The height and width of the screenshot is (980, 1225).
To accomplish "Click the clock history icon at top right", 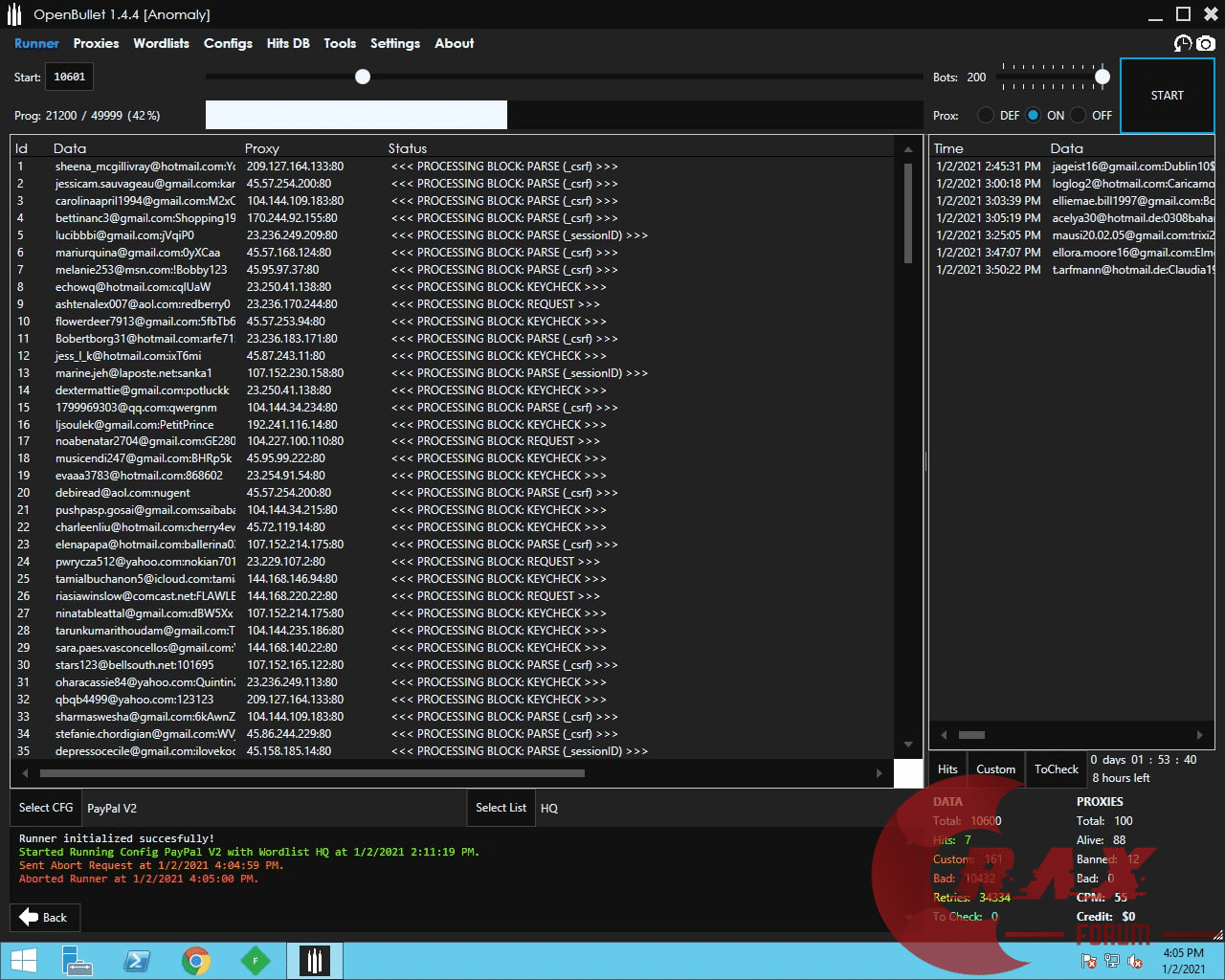I will (1183, 43).
